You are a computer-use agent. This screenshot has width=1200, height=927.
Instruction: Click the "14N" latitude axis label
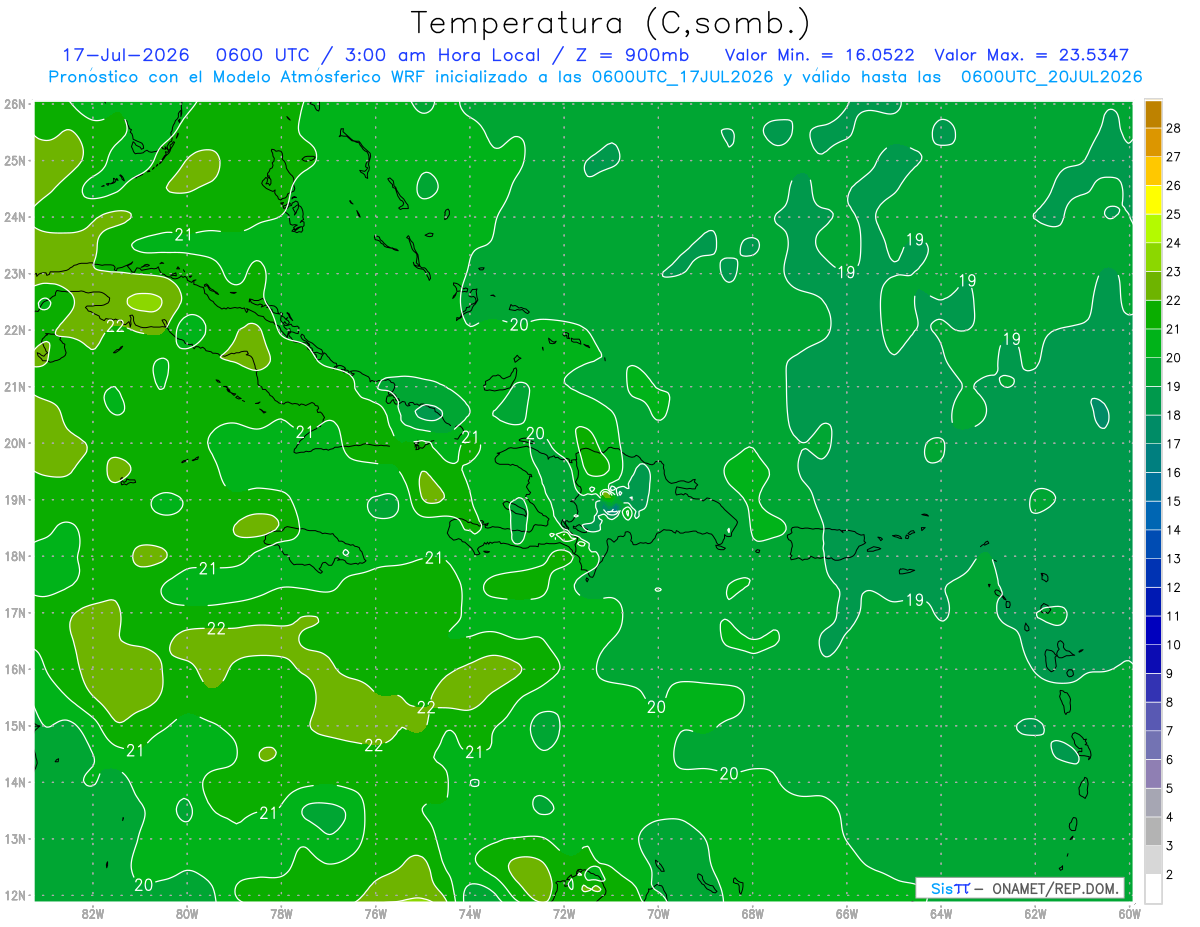(15, 782)
